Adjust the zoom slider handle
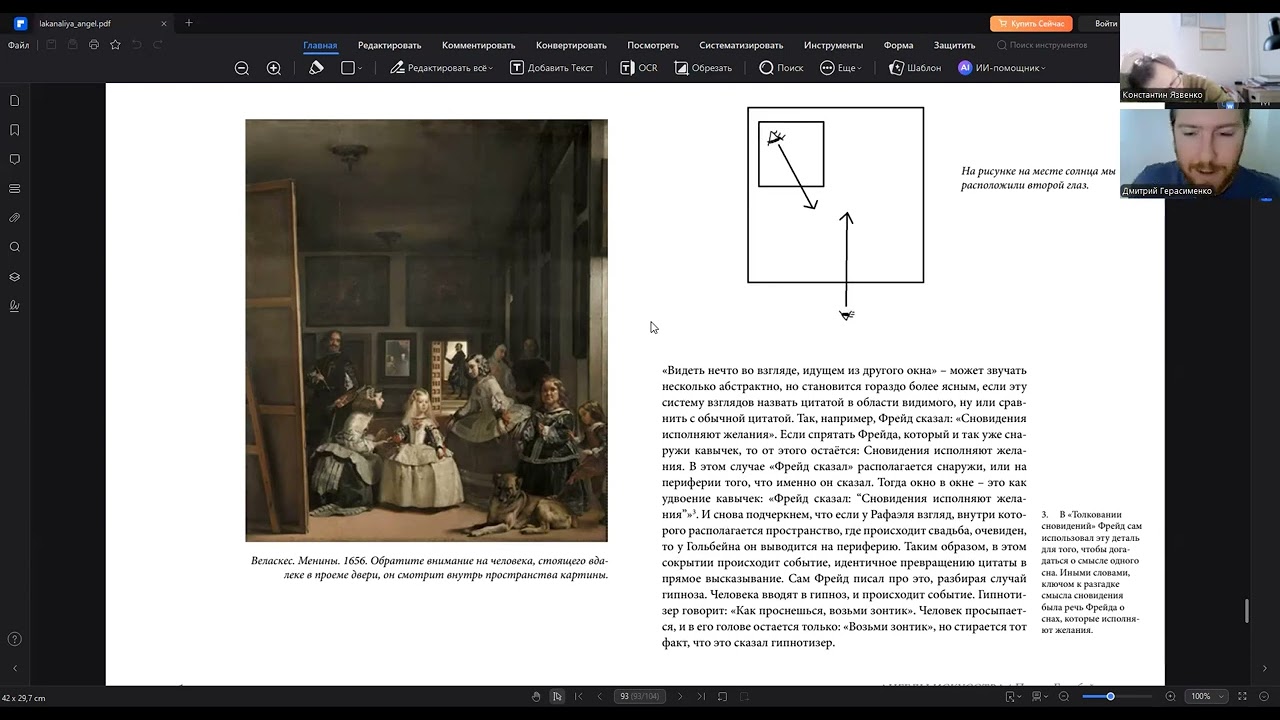Image resolution: width=1280 pixels, height=720 pixels. (x=1110, y=696)
